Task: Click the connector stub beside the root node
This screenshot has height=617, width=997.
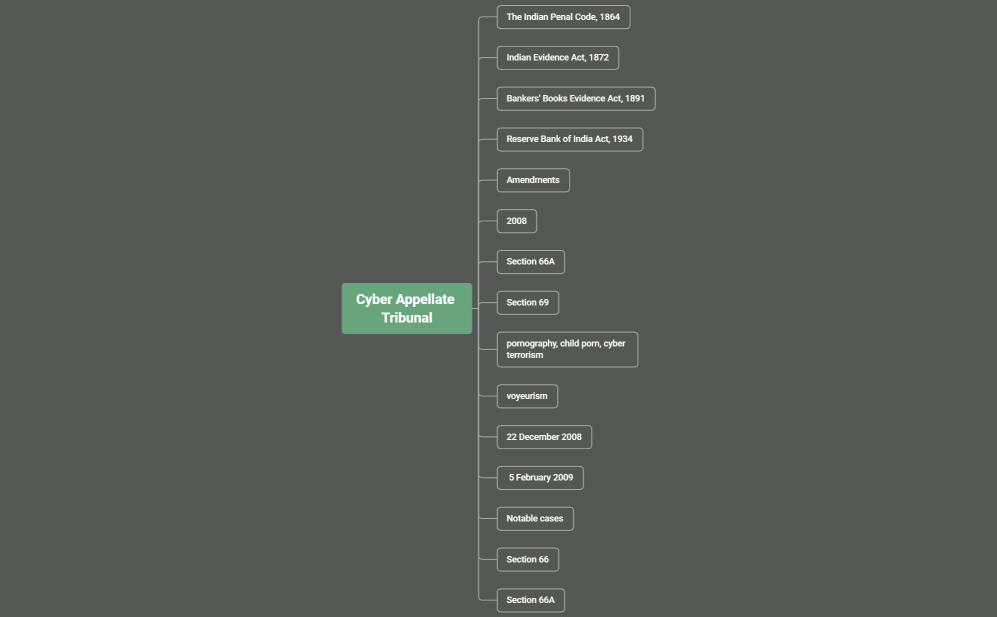Action: tap(476, 308)
